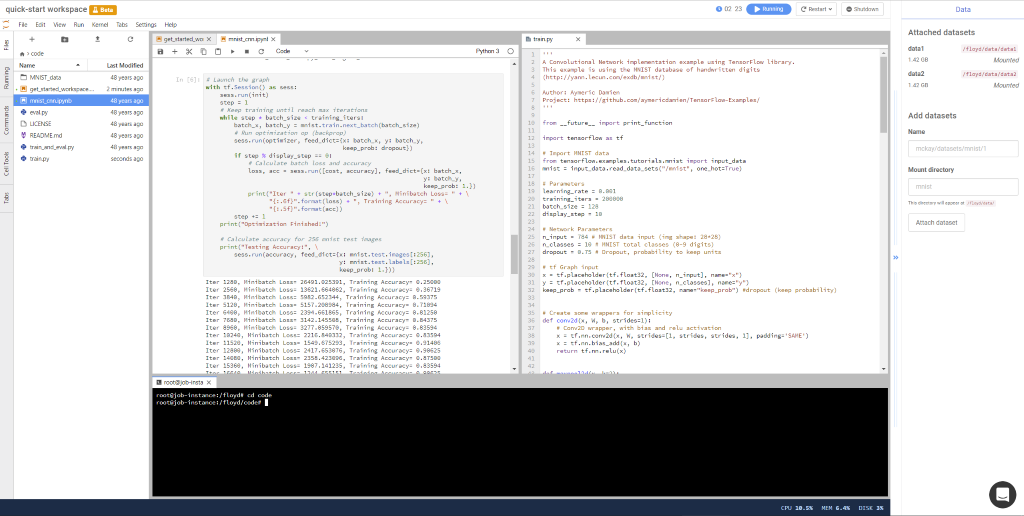Open the Settings menu
The width and height of the screenshot is (1024, 516).
tap(146, 24)
